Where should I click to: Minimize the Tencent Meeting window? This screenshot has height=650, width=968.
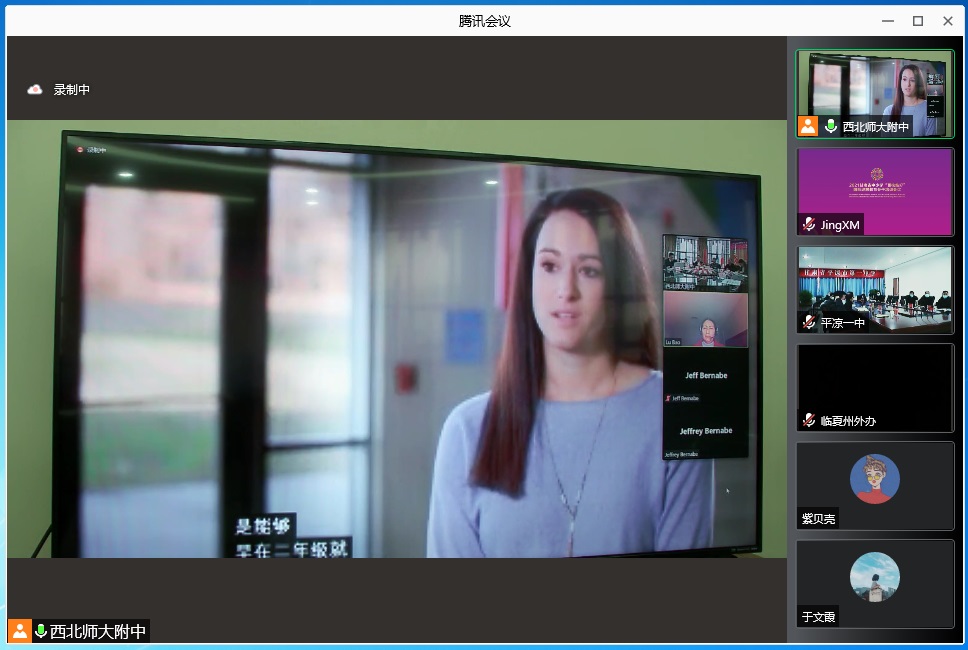(x=887, y=21)
